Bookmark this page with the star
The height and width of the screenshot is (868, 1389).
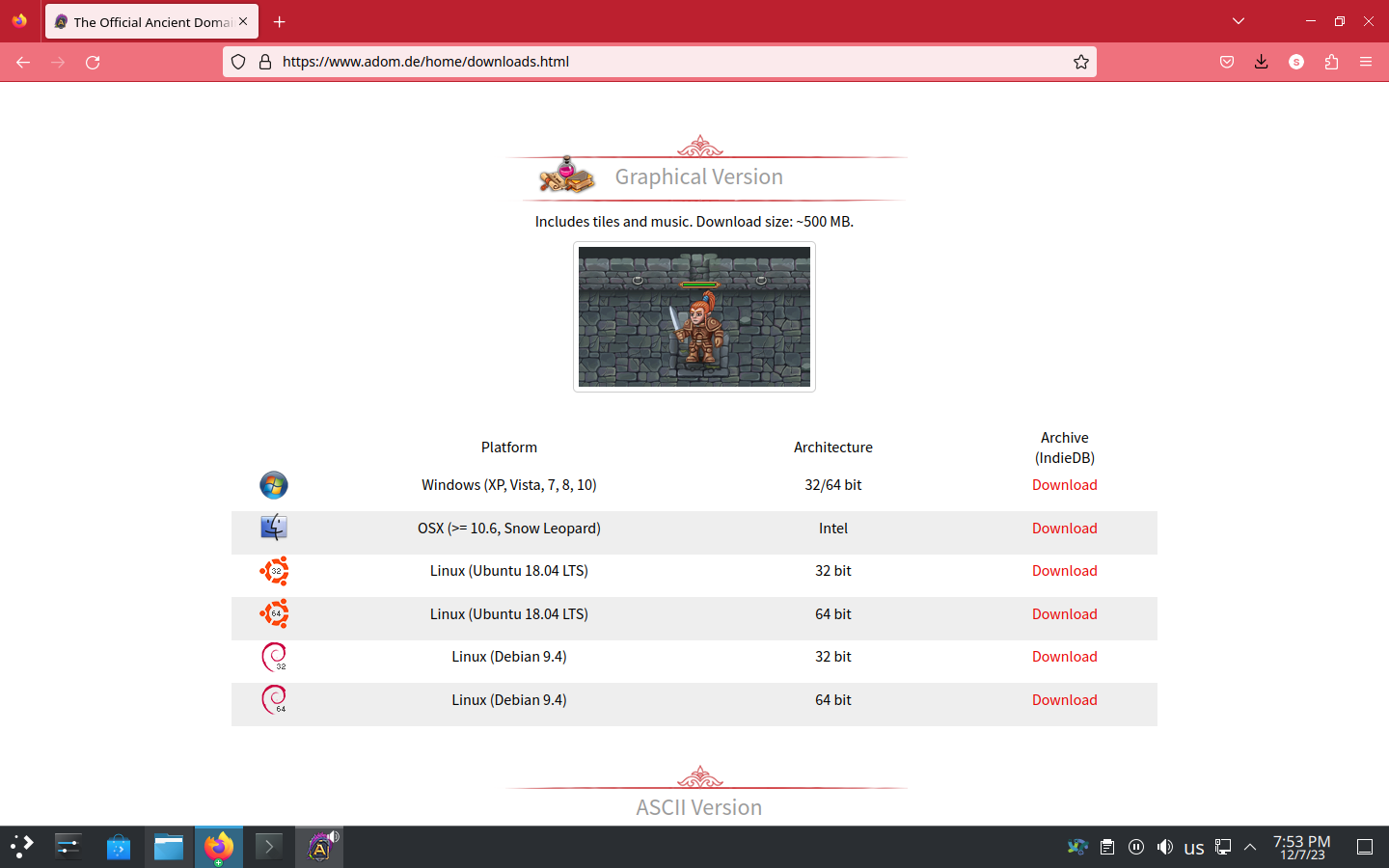coord(1081,62)
